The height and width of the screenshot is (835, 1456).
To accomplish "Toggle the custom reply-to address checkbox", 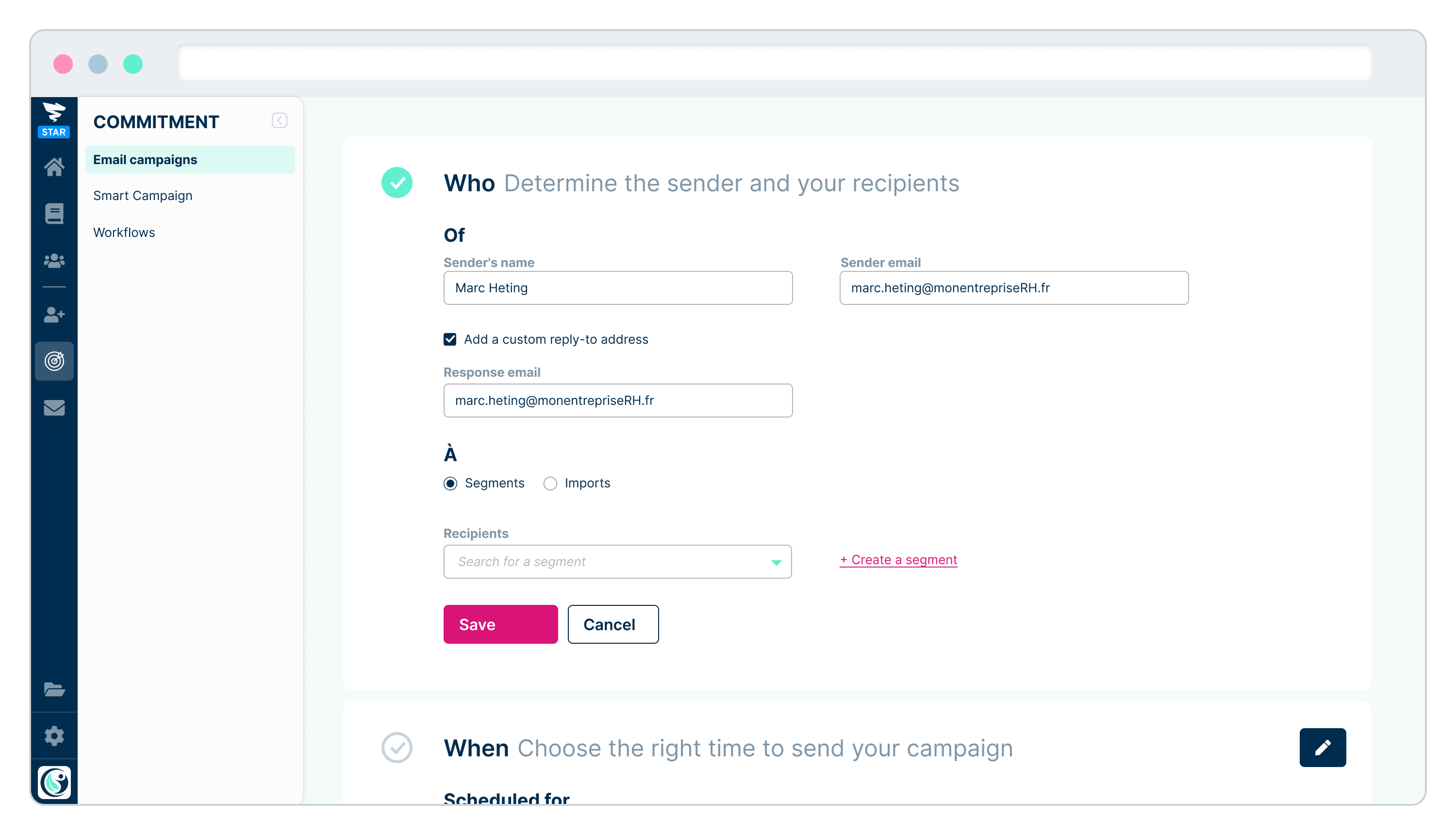I will [451, 339].
